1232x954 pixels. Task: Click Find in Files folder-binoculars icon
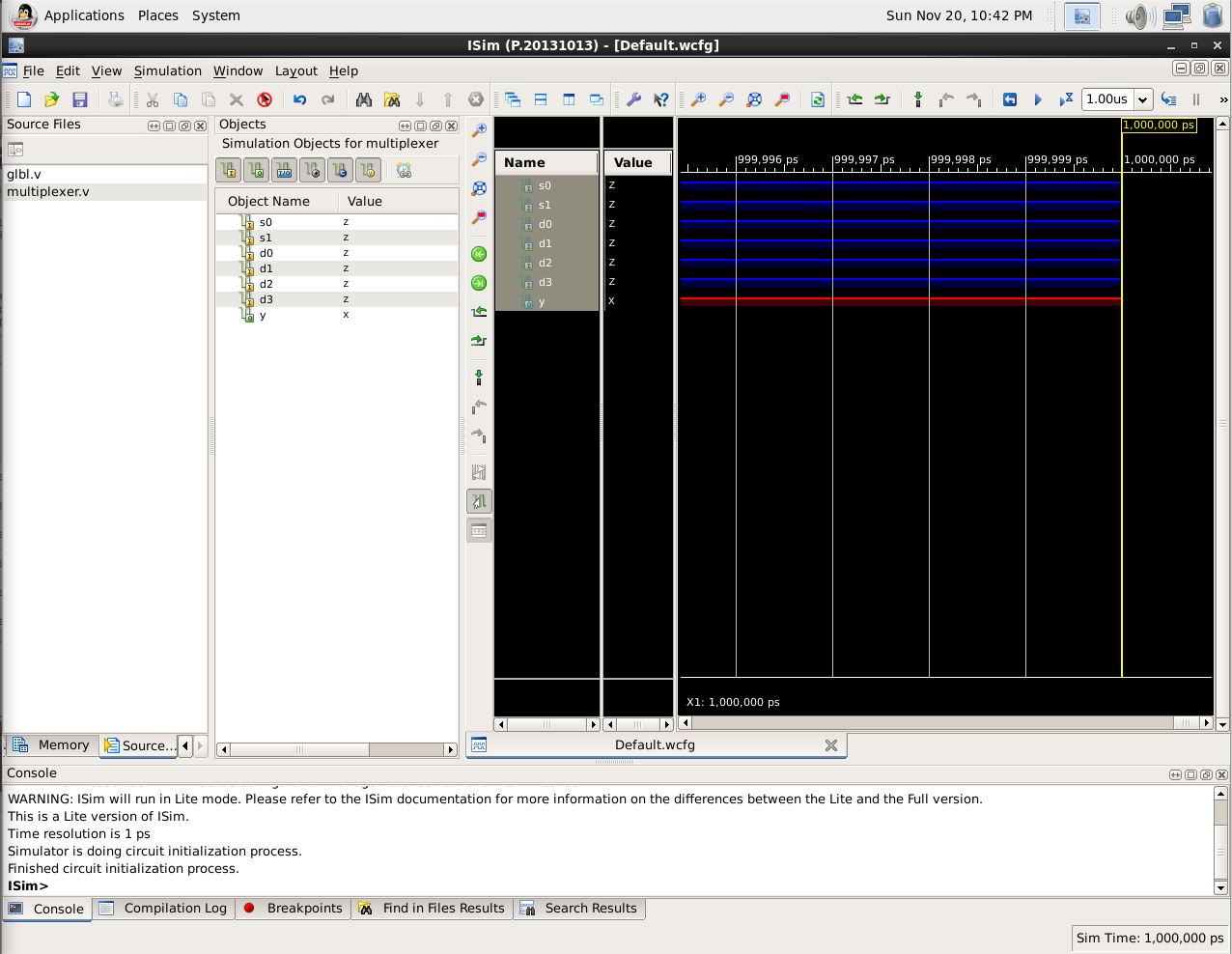tap(392, 99)
